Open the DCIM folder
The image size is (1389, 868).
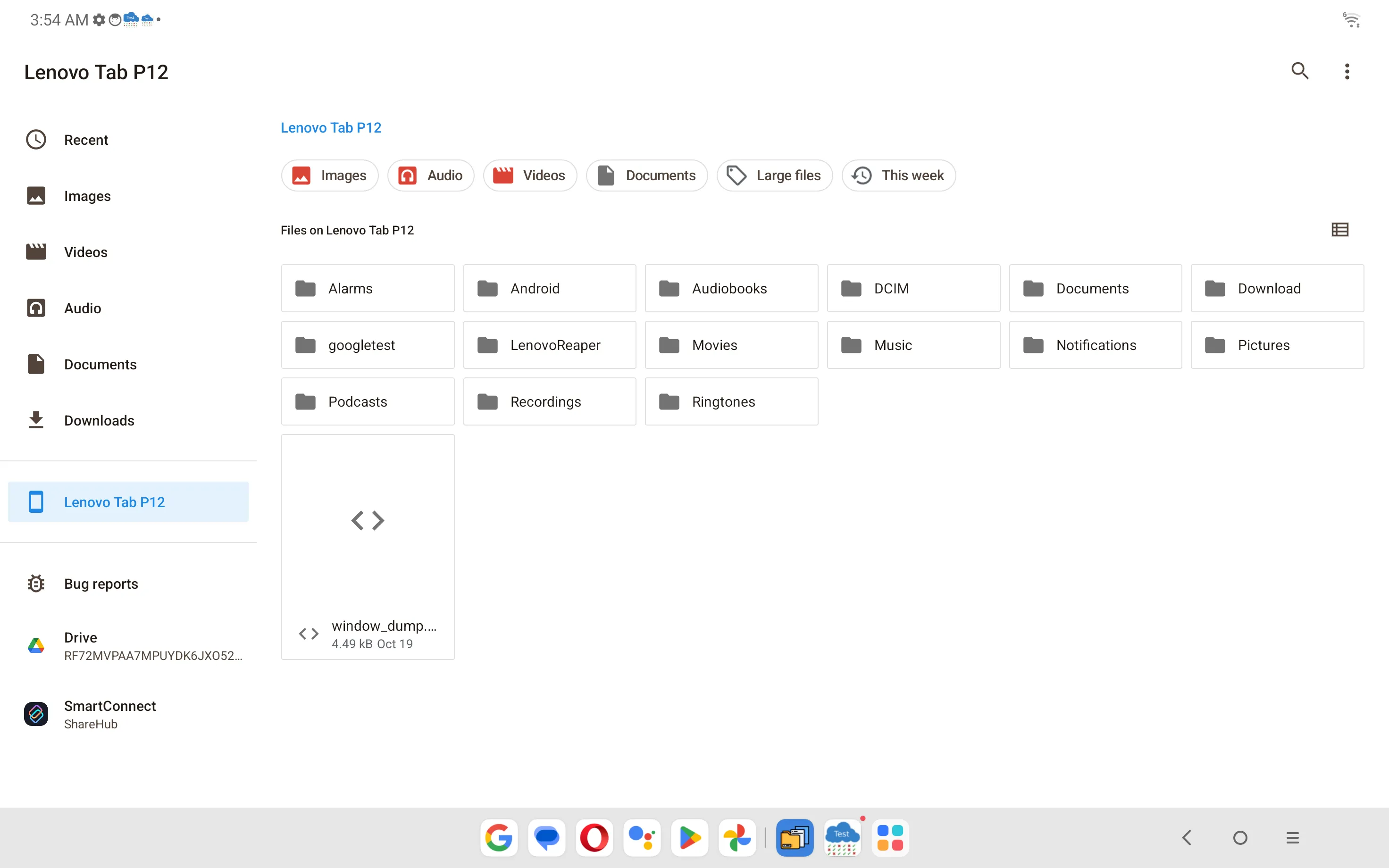(x=913, y=288)
